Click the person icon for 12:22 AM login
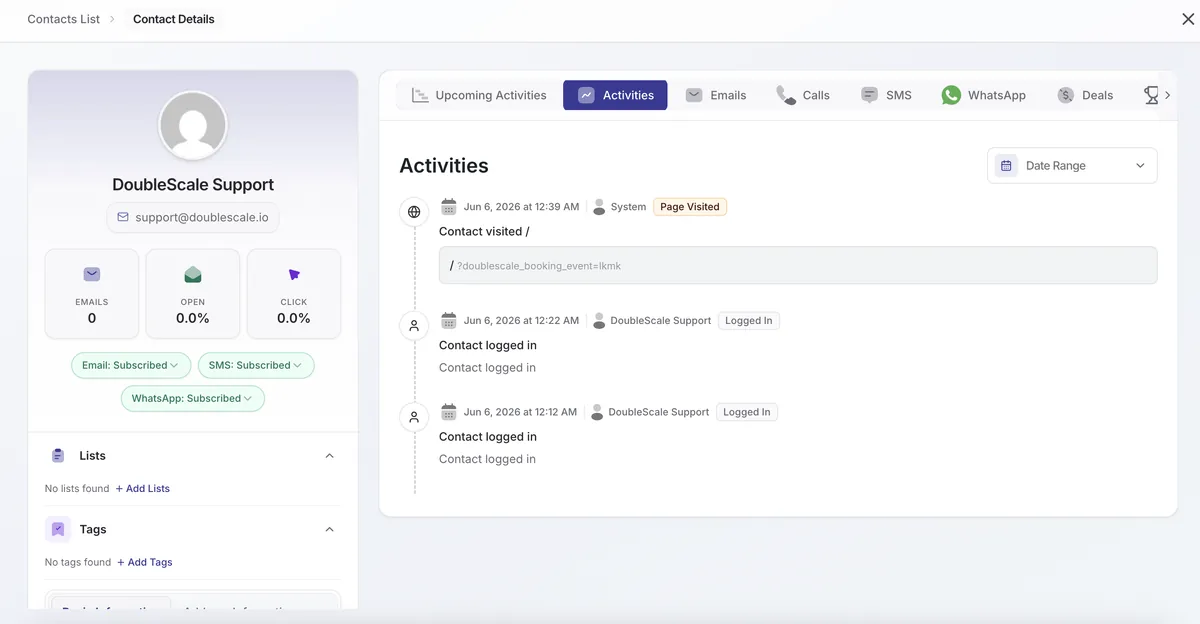Image resolution: width=1200 pixels, height=624 pixels. click(x=414, y=326)
